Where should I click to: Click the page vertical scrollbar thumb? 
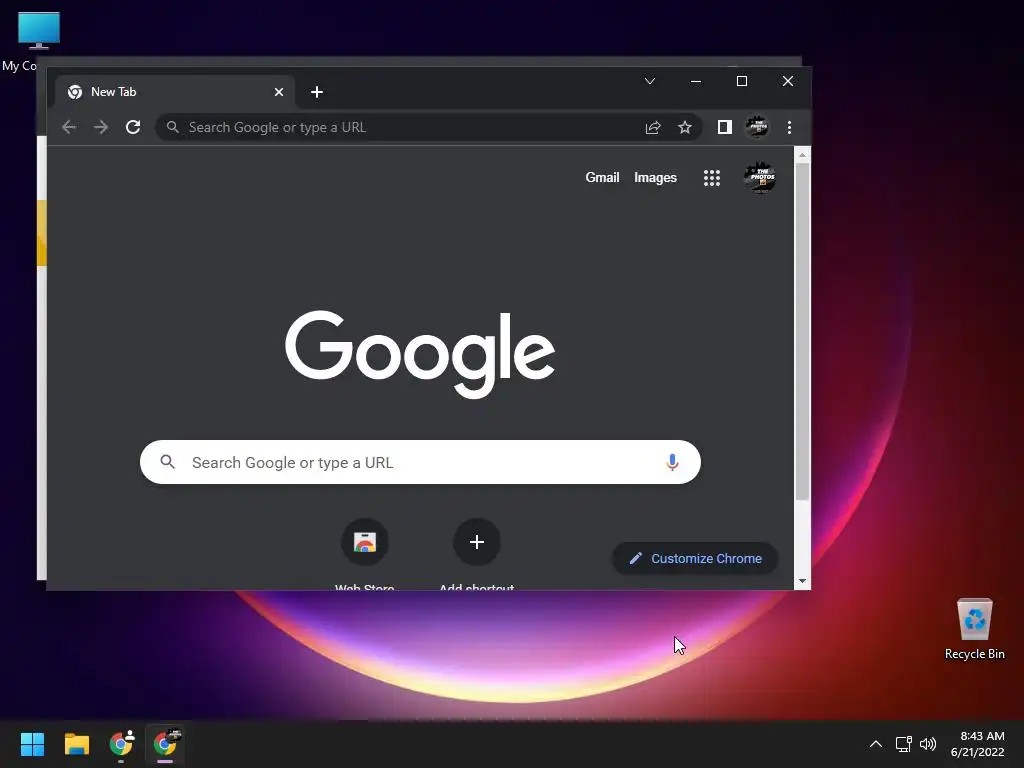tap(802, 332)
